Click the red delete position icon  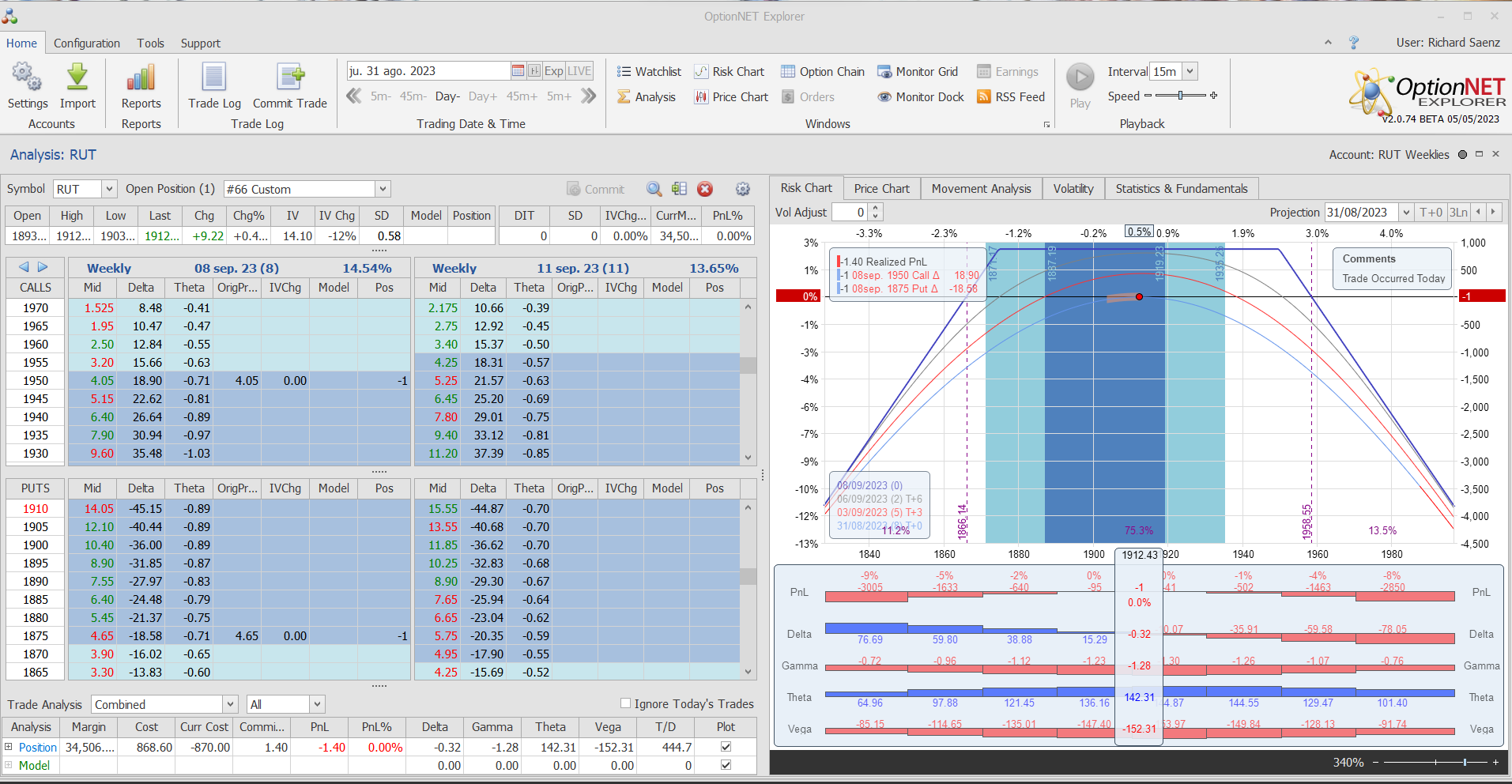pos(705,189)
